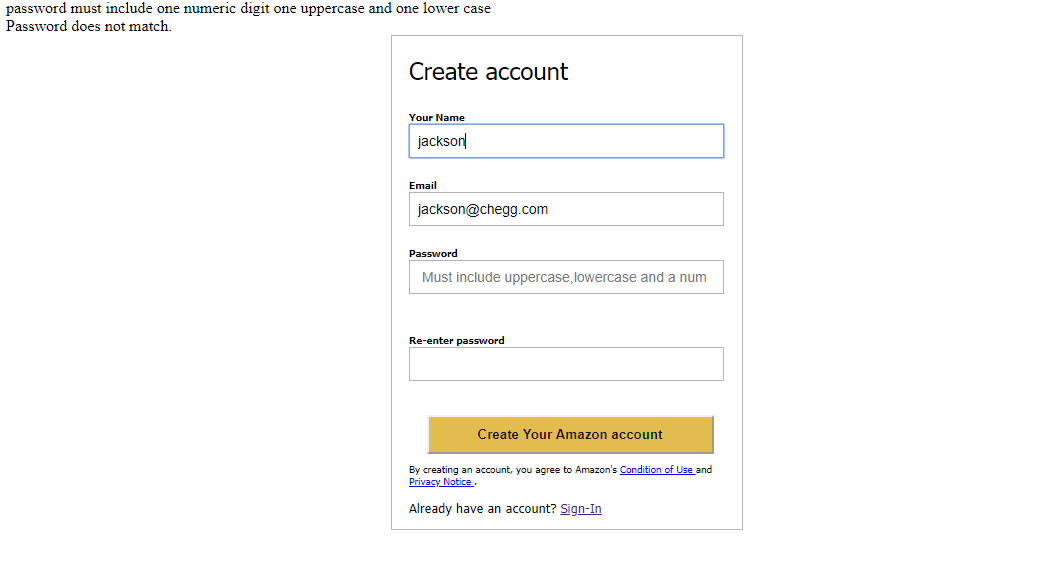Click the 'password must include one numeric digit' message
This screenshot has height=568, width=1041.
click(x=248, y=9)
